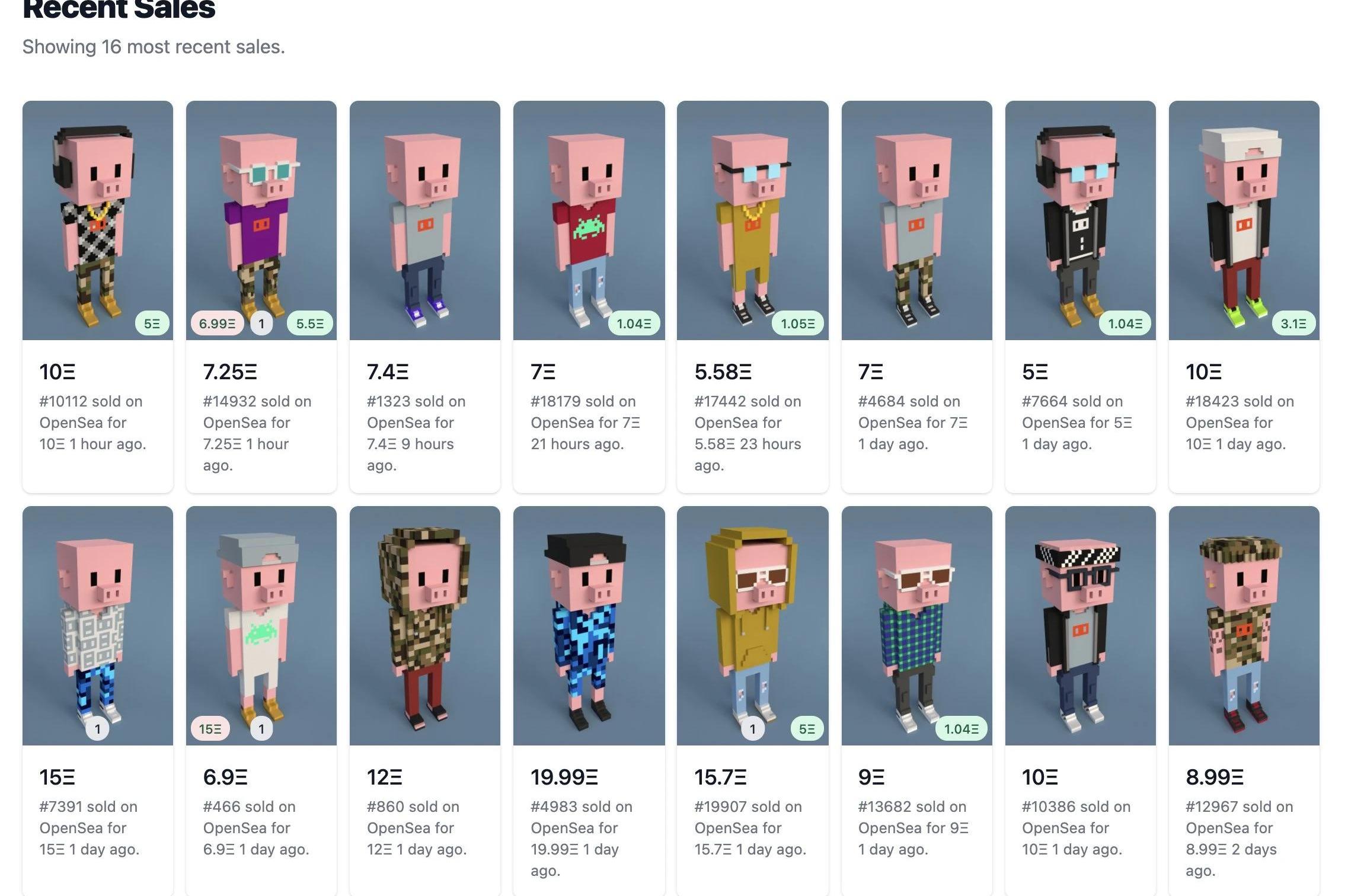This screenshot has height=896, width=1348.
Task: Click the 1.05Ξ badge on pig #17442
Action: point(798,324)
